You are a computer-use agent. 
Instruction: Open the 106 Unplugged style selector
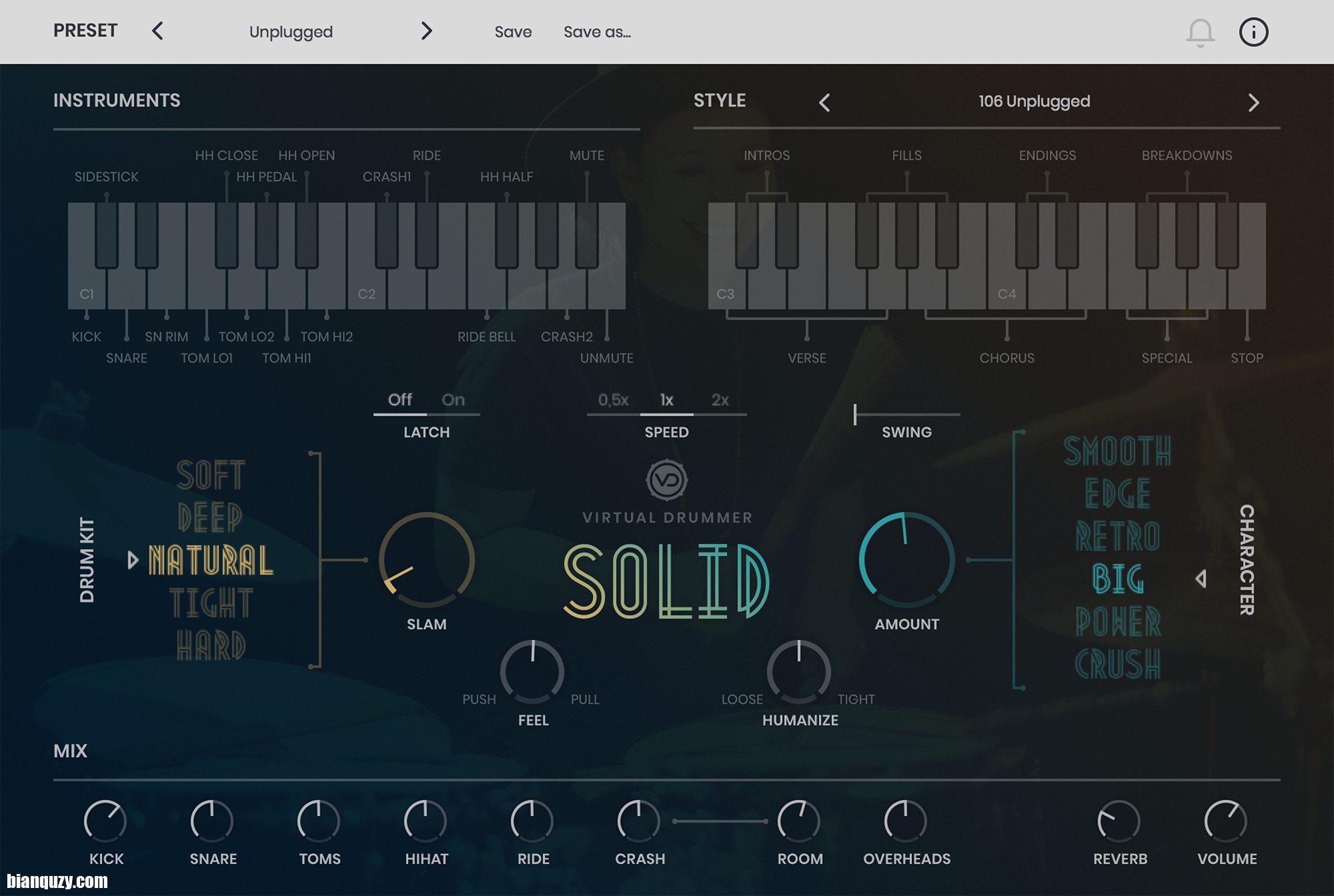1034,101
